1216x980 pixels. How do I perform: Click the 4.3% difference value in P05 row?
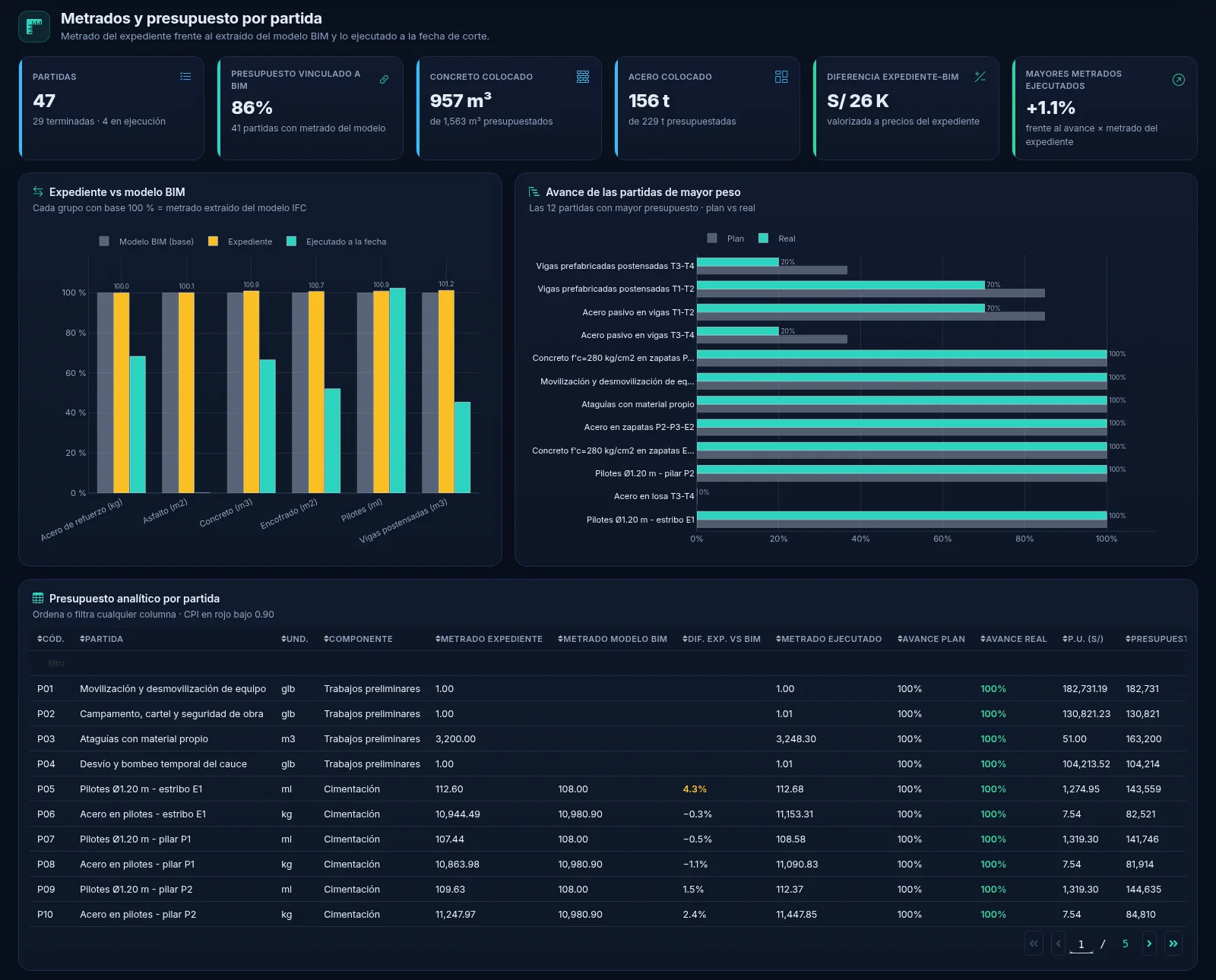695,789
